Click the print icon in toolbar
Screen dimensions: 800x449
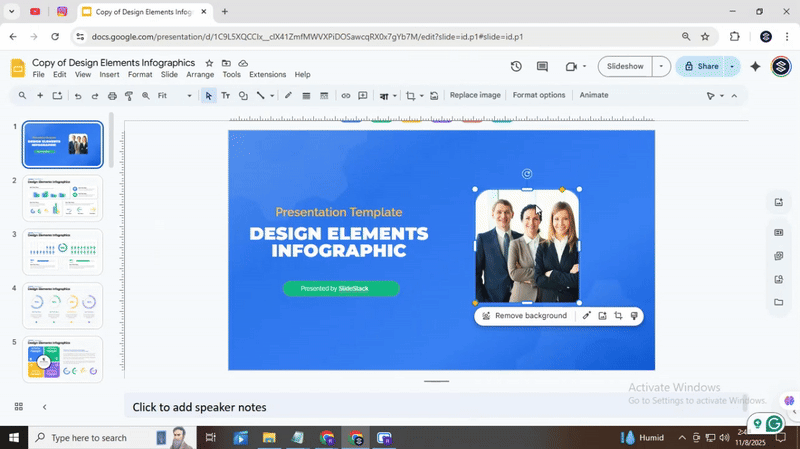point(111,96)
